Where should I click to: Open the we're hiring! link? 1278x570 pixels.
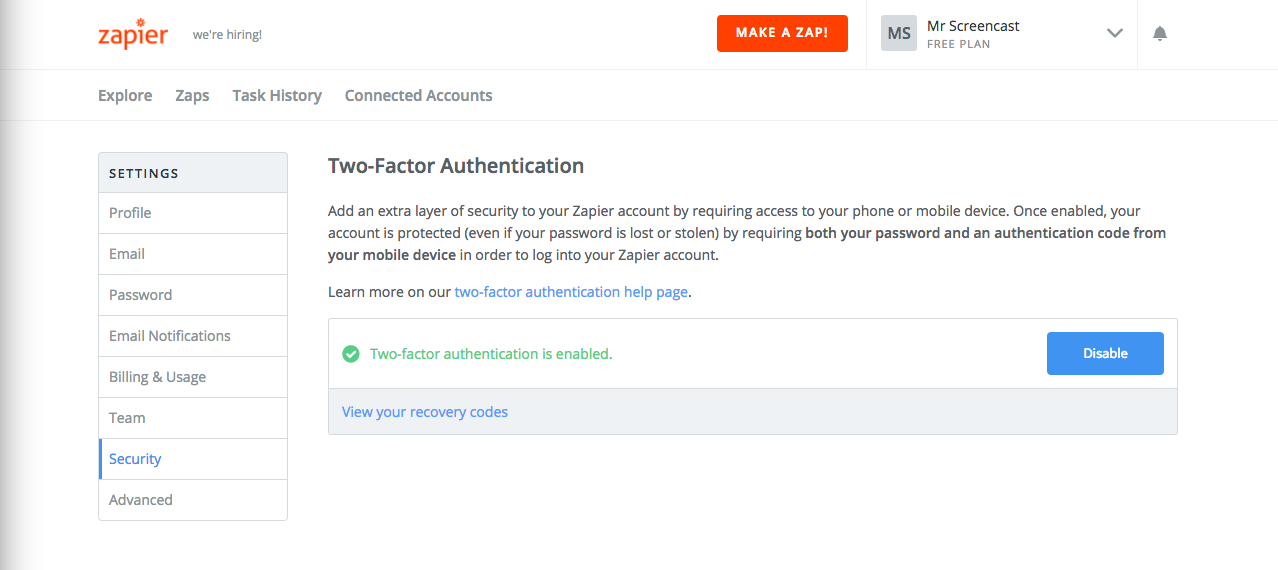227,35
